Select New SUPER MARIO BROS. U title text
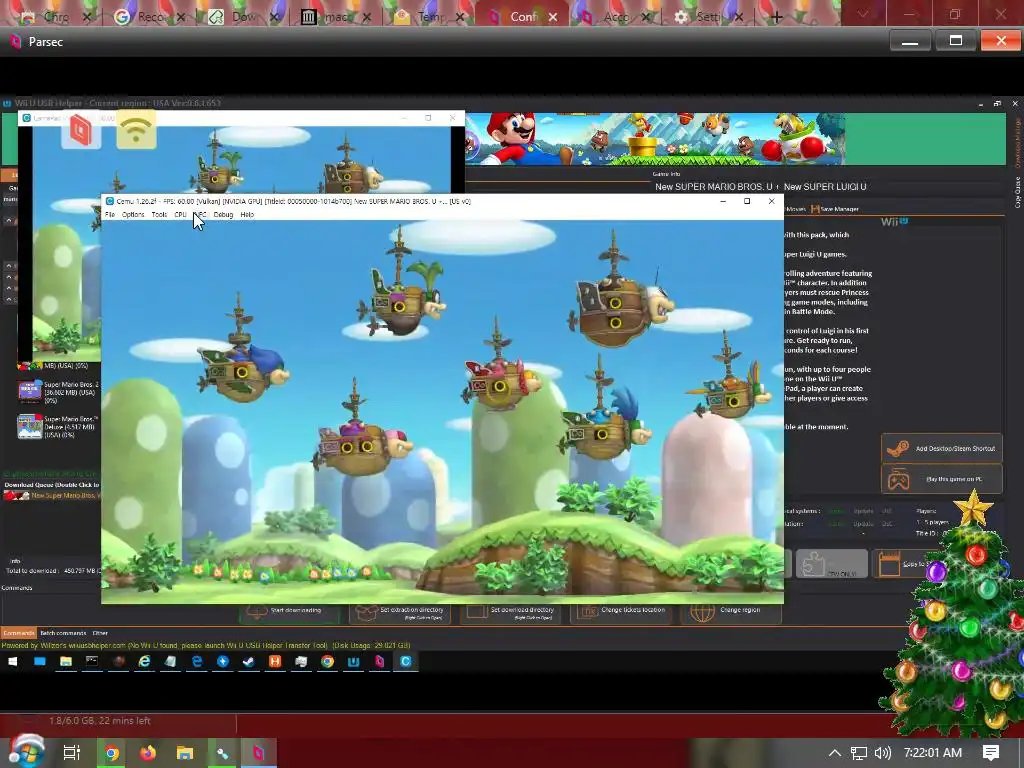This screenshot has height=768, width=1024. click(713, 187)
